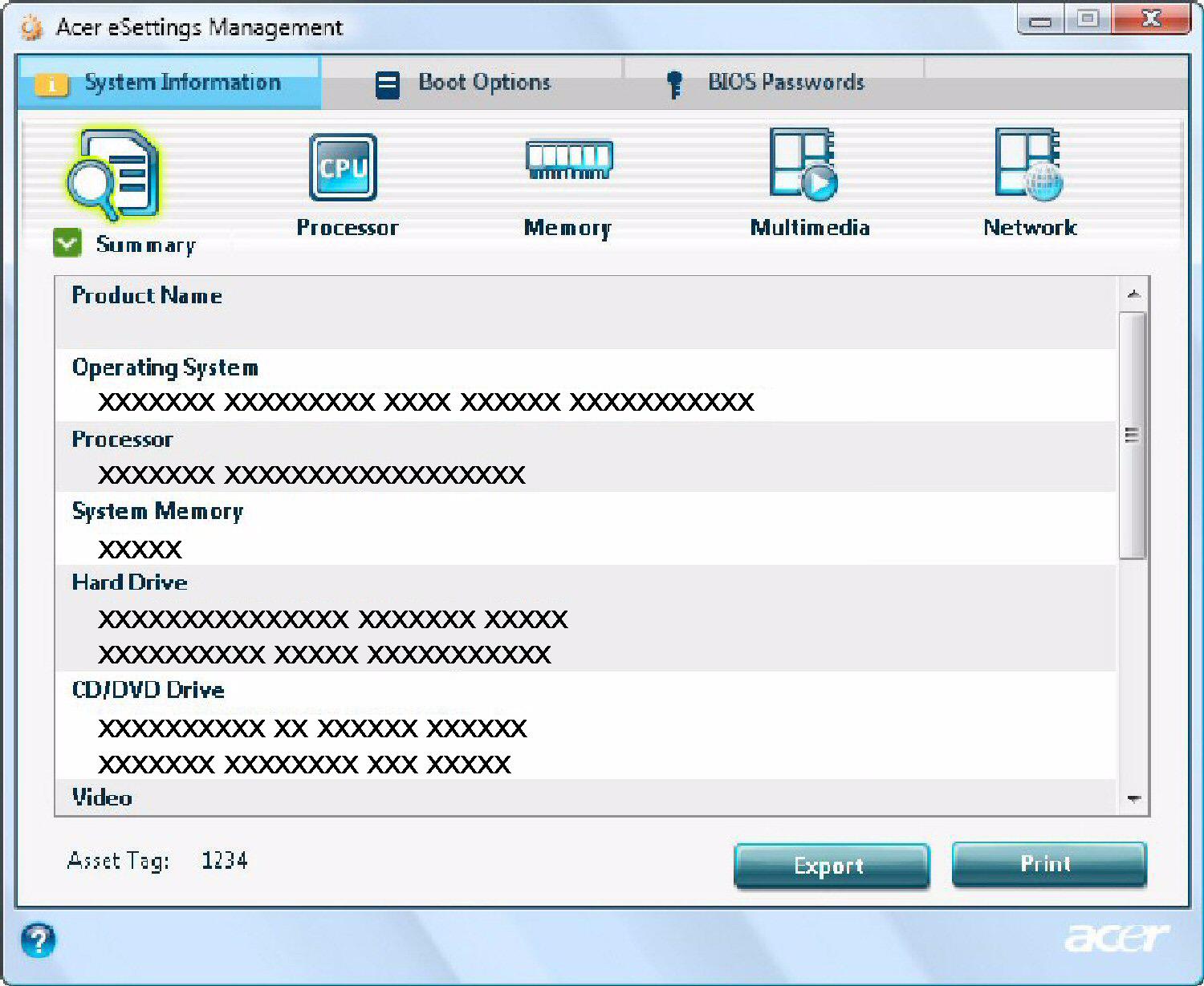Click the summary list scrollbar thumb
Viewport: 1204px width, 986px height.
[1133, 436]
